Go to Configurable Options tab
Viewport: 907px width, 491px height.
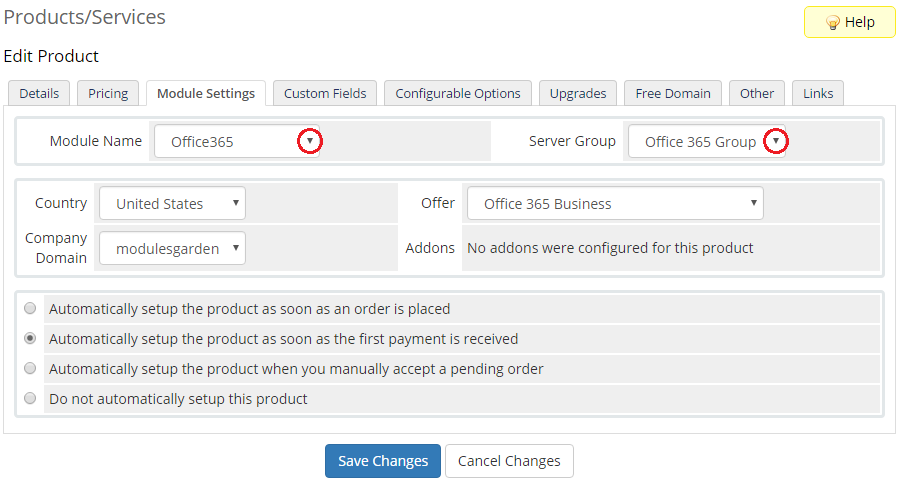click(458, 93)
